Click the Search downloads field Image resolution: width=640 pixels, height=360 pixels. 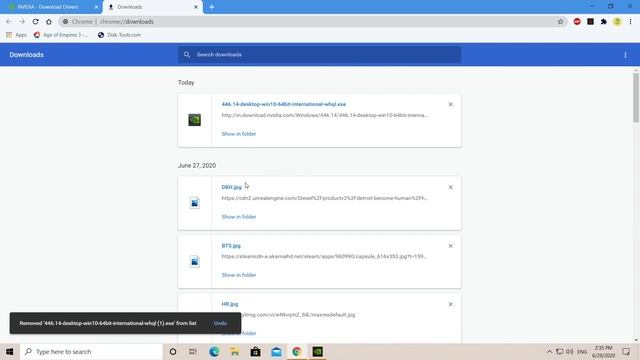tap(320, 55)
